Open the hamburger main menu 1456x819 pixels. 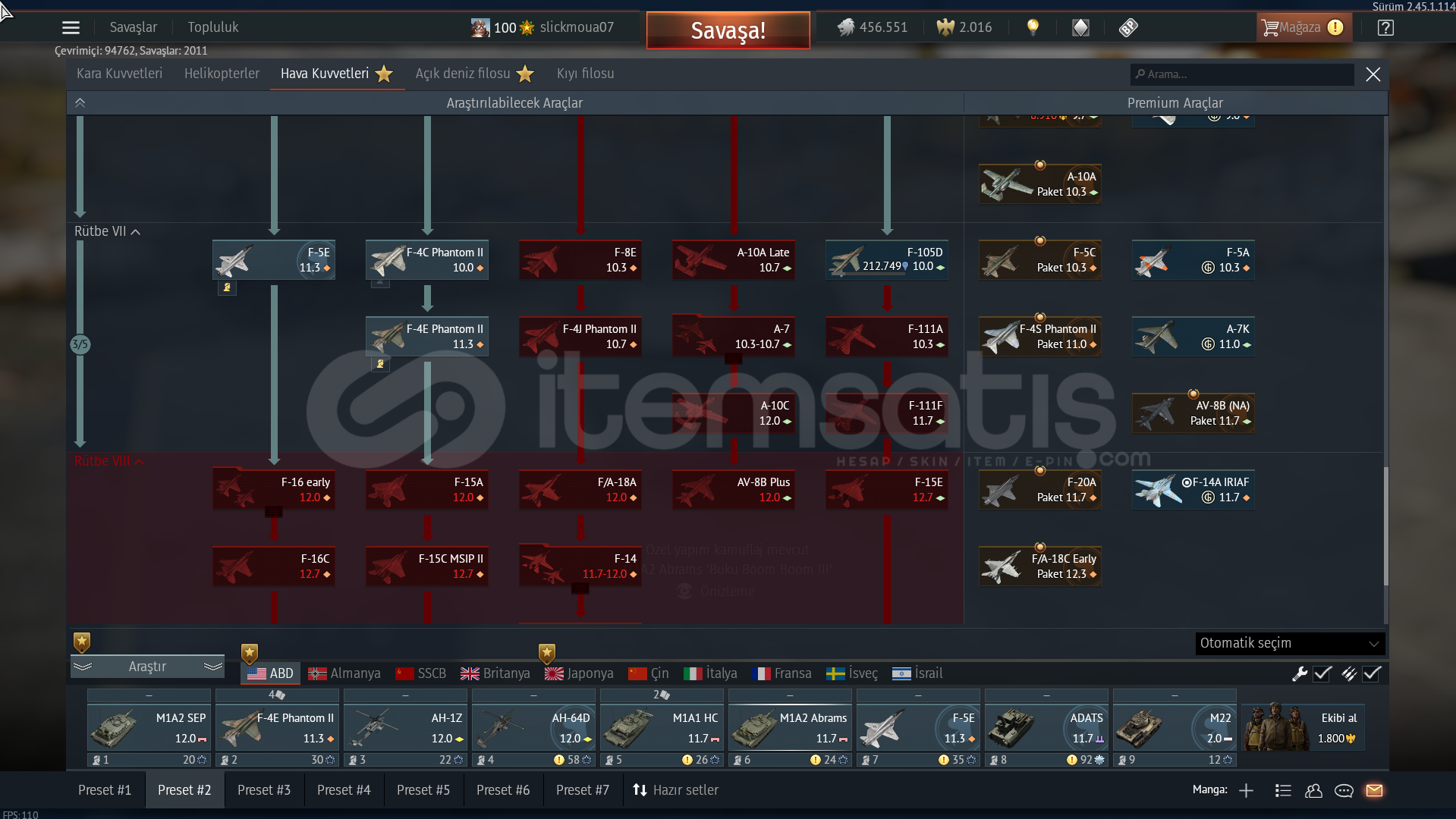pyautogui.click(x=71, y=28)
